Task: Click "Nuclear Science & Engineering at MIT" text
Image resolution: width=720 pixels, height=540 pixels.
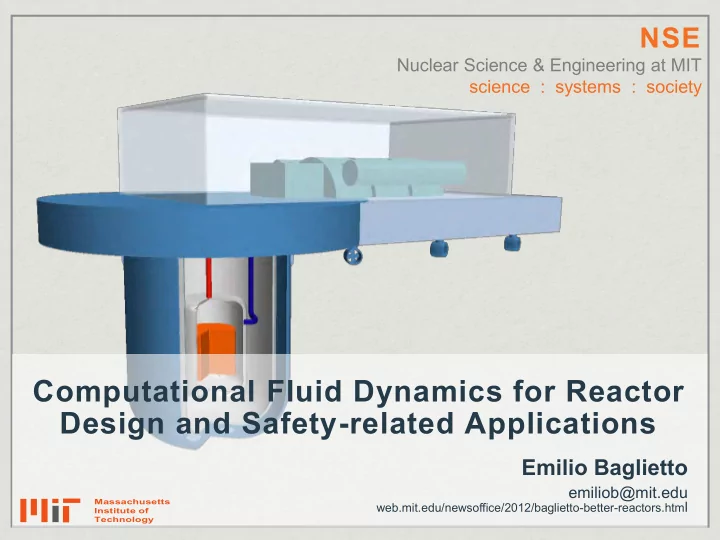Action: [x=549, y=65]
